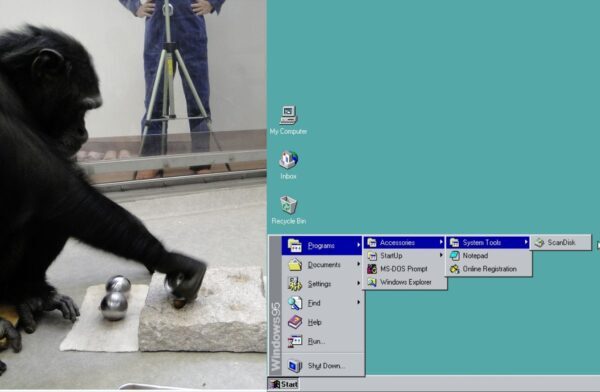
Task: Choose Shut Down... in the Start menu
Action: [322, 366]
